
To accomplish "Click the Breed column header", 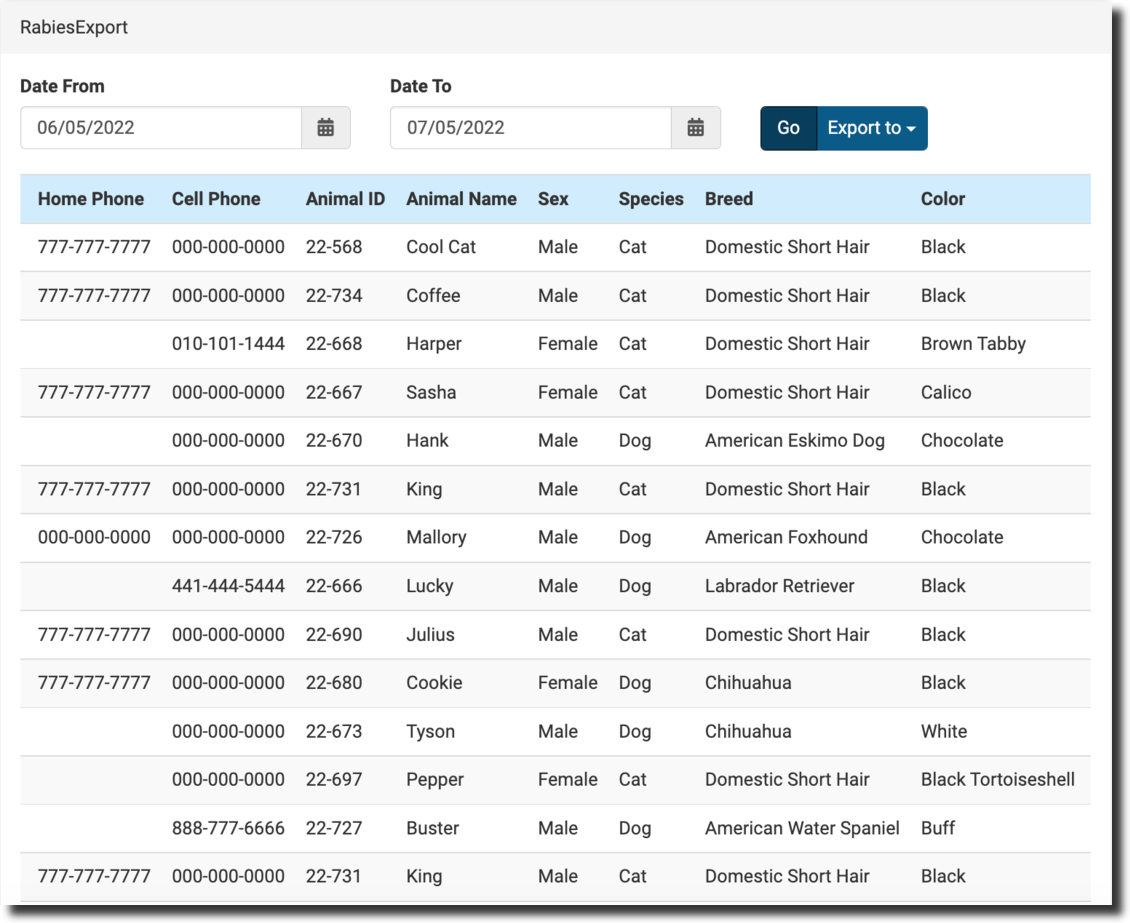I will coord(729,199).
